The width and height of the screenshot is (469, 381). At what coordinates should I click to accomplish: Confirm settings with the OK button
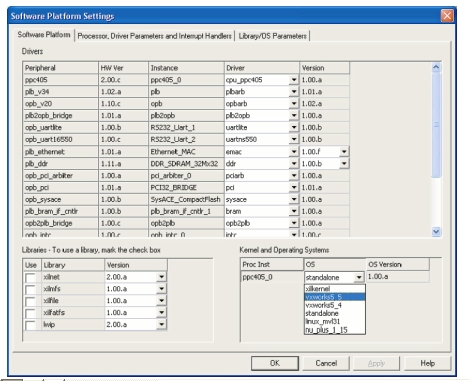tap(275, 363)
